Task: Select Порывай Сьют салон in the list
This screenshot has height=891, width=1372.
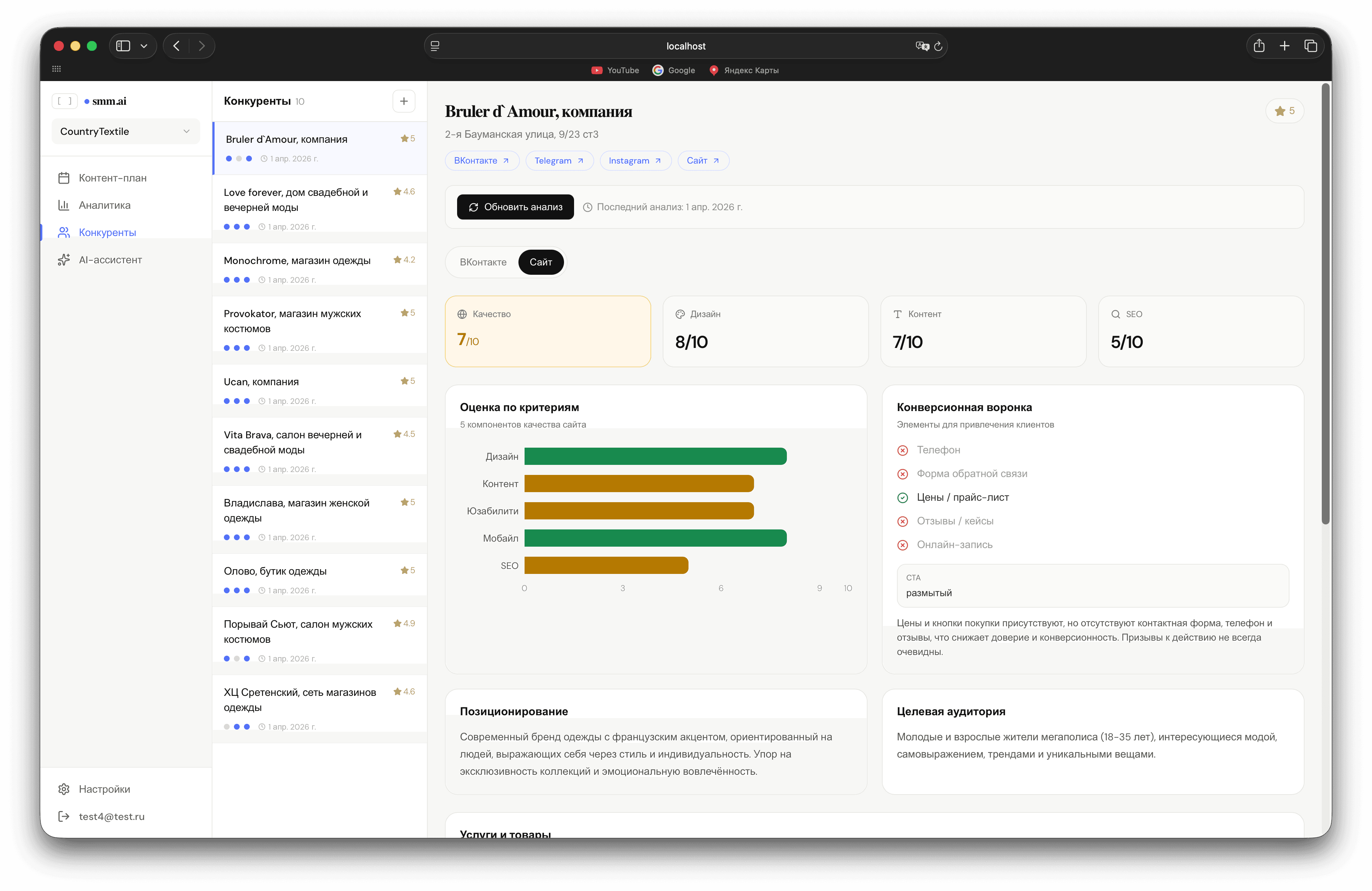Action: (x=320, y=640)
